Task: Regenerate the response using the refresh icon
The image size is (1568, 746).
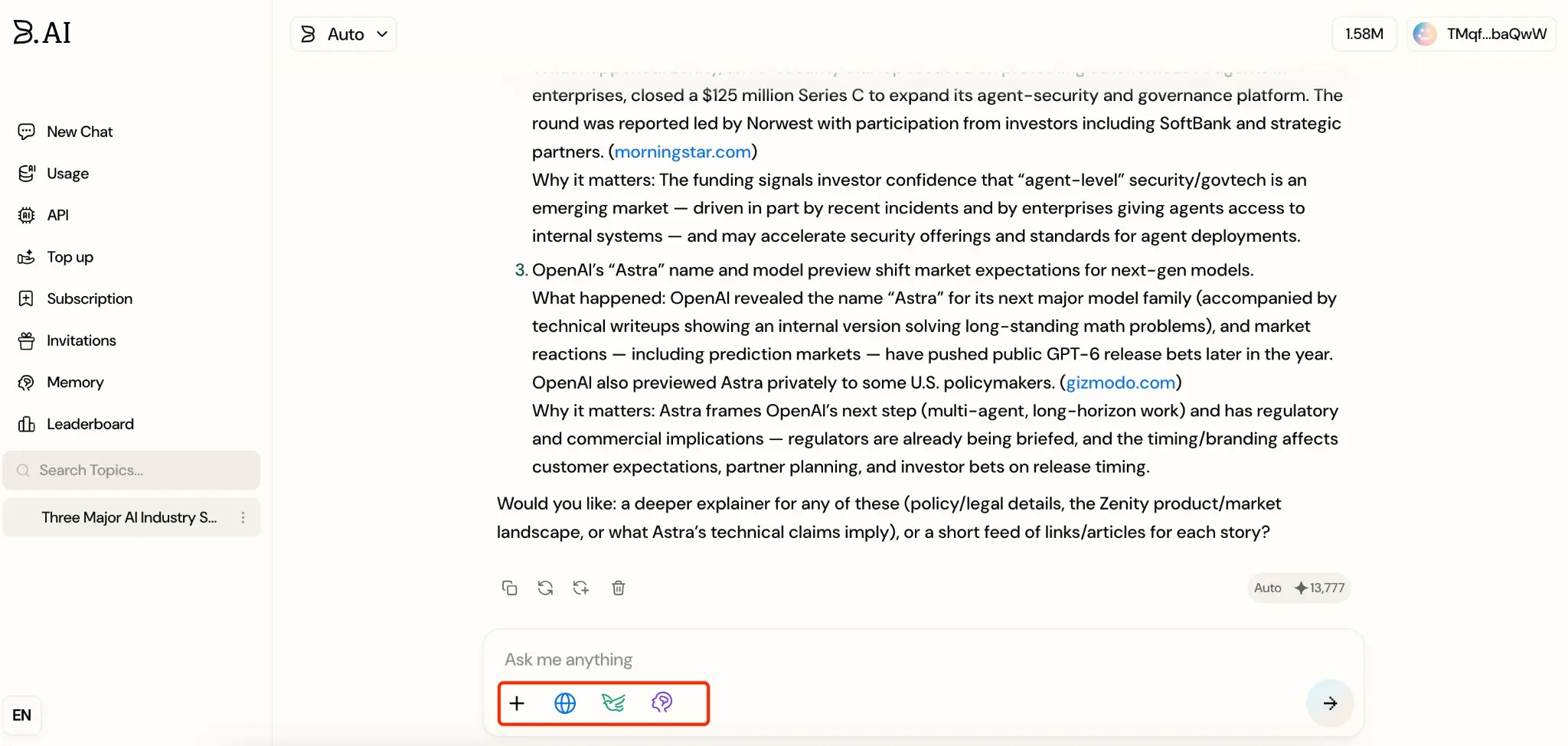Action: tap(545, 588)
